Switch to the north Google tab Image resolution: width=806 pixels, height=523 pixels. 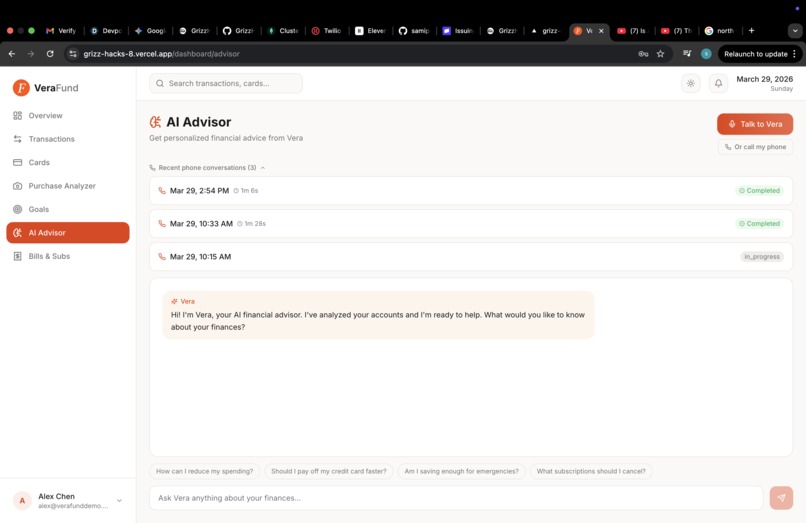pos(720,31)
